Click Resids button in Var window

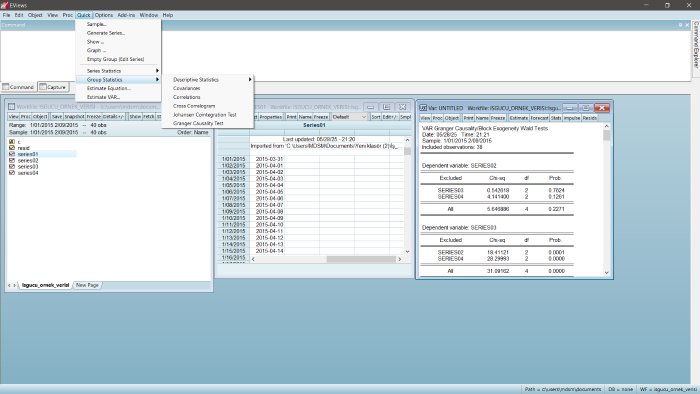[x=590, y=118]
